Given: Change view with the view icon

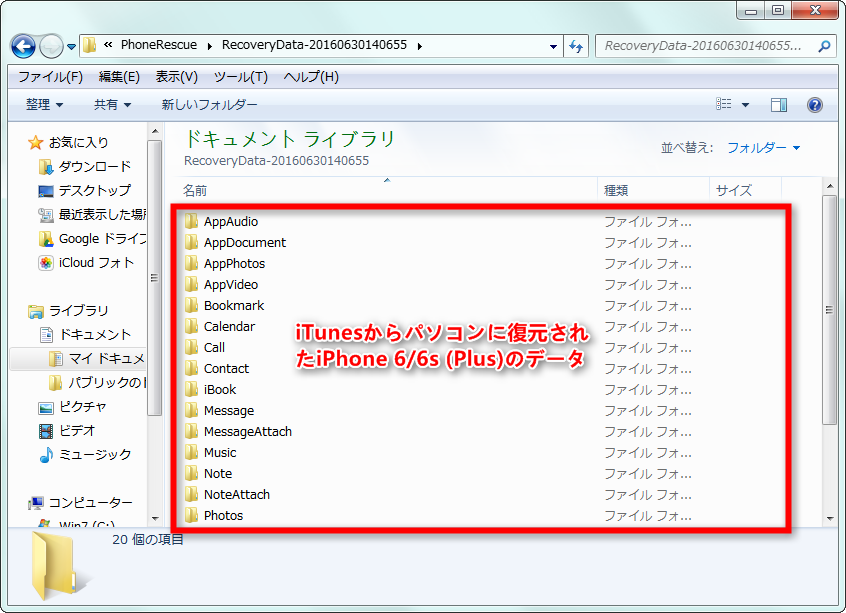Looking at the screenshot, I should [x=724, y=104].
